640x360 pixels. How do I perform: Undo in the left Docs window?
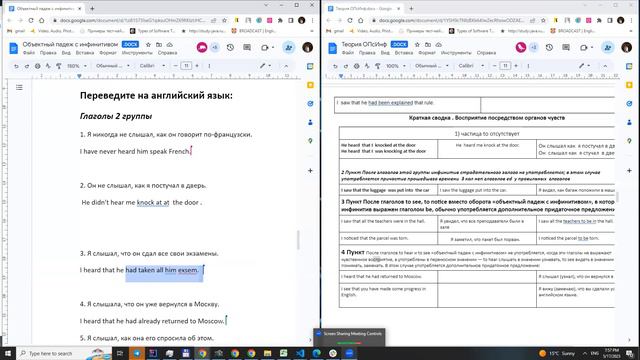(16, 66)
